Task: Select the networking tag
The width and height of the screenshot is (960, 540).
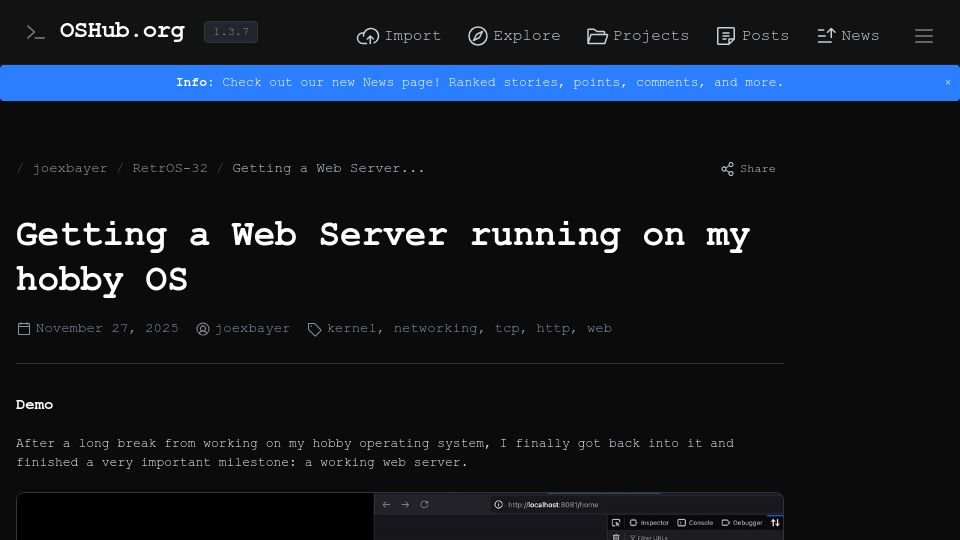Action: (x=435, y=329)
